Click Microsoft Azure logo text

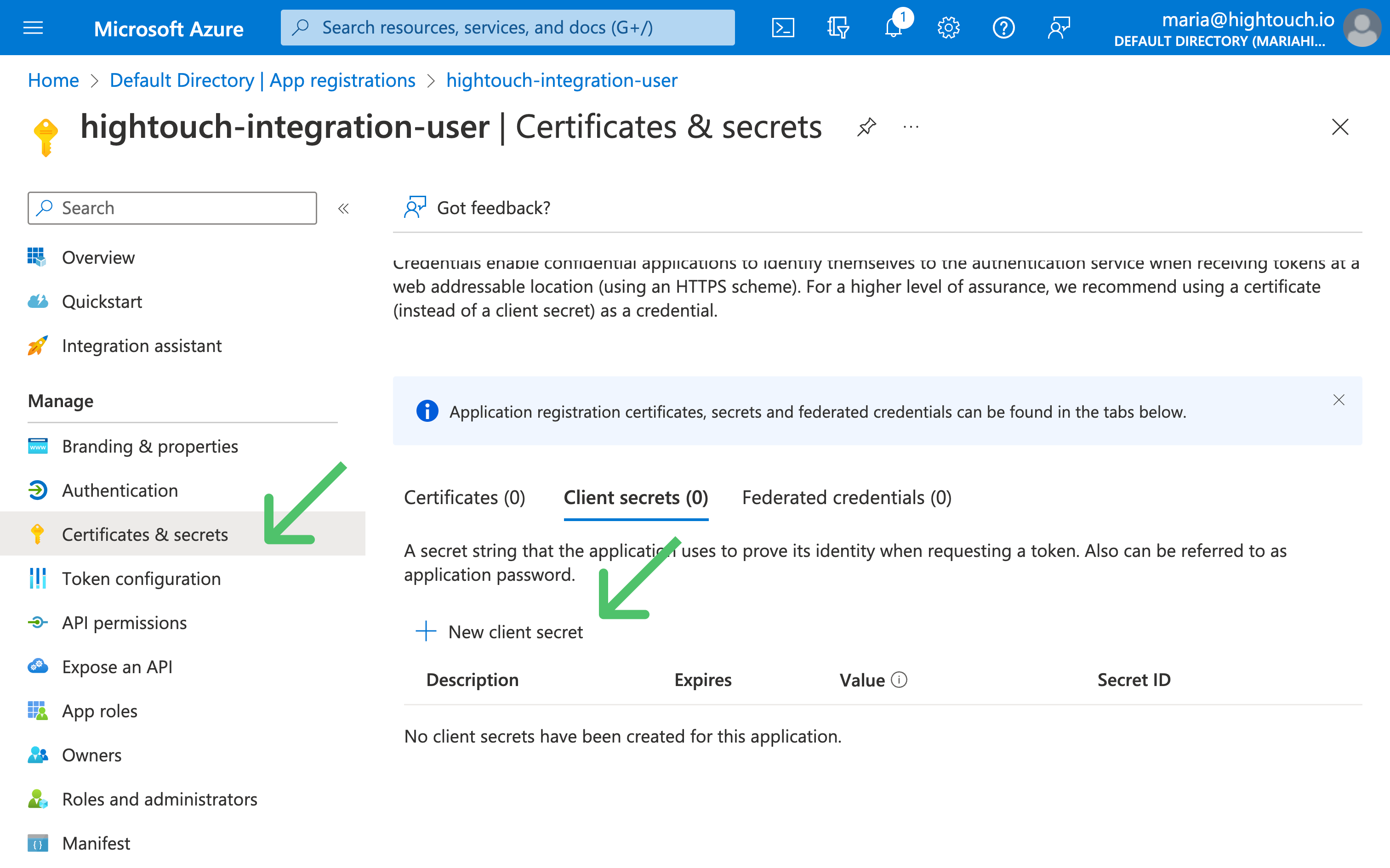click(x=168, y=28)
